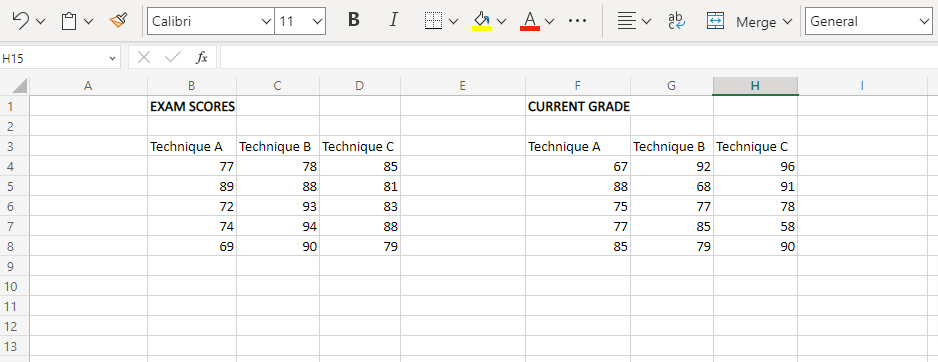Select cell with value 72

192,206
